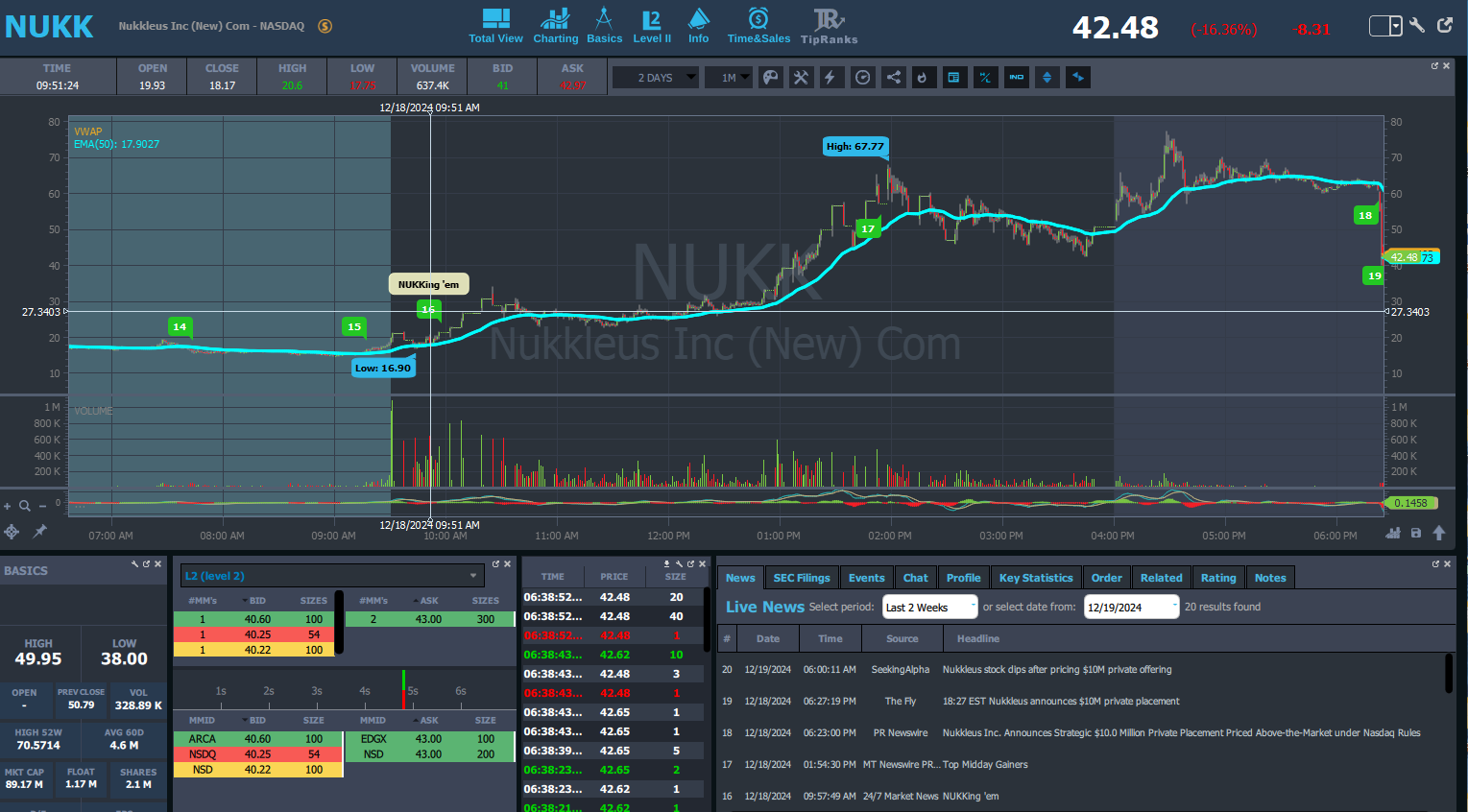
Task: Open chart tools (wrench and screwdriver)
Action: click(801, 78)
